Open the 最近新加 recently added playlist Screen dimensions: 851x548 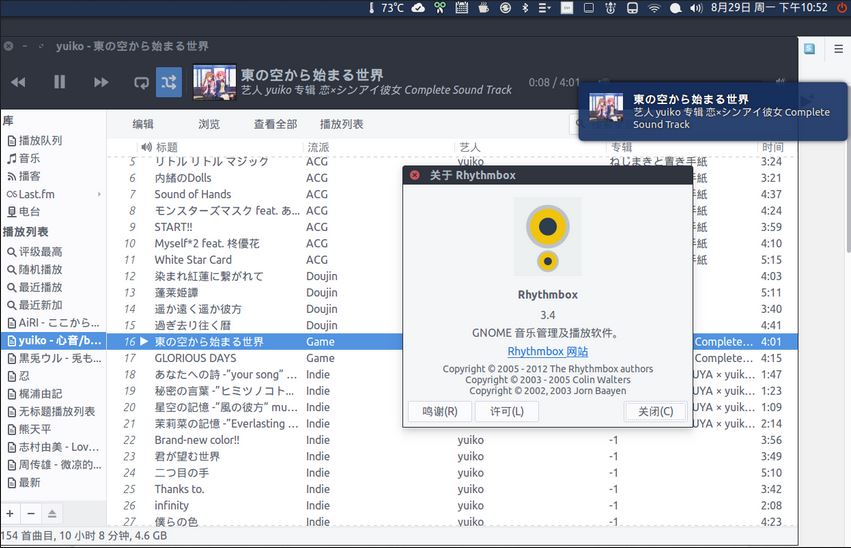click(35, 305)
